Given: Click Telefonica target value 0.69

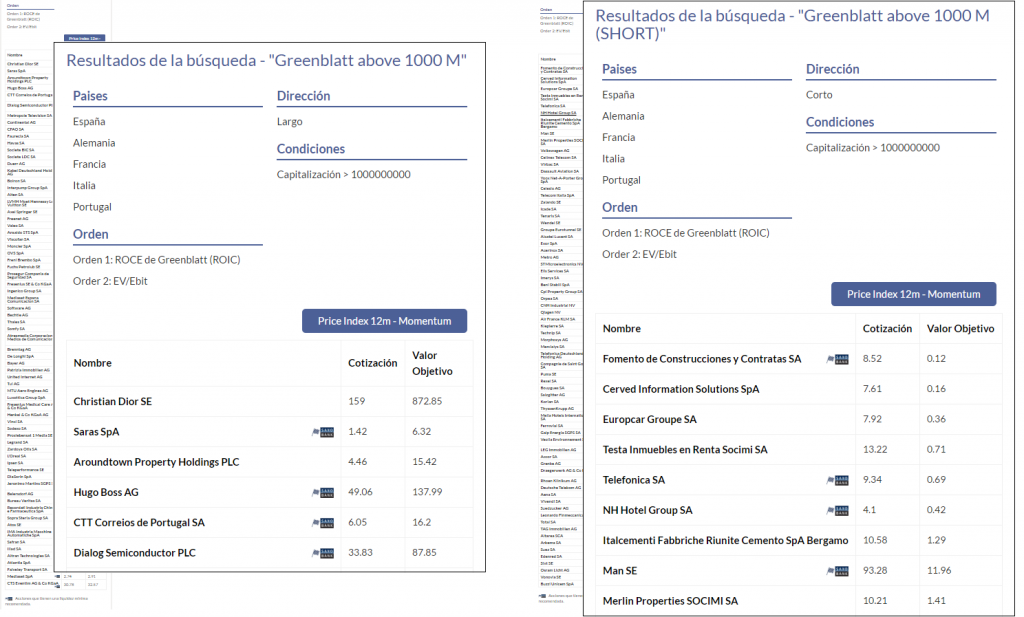Looking at the screenshot, I should pyautogui.click(x=936, y=479).
